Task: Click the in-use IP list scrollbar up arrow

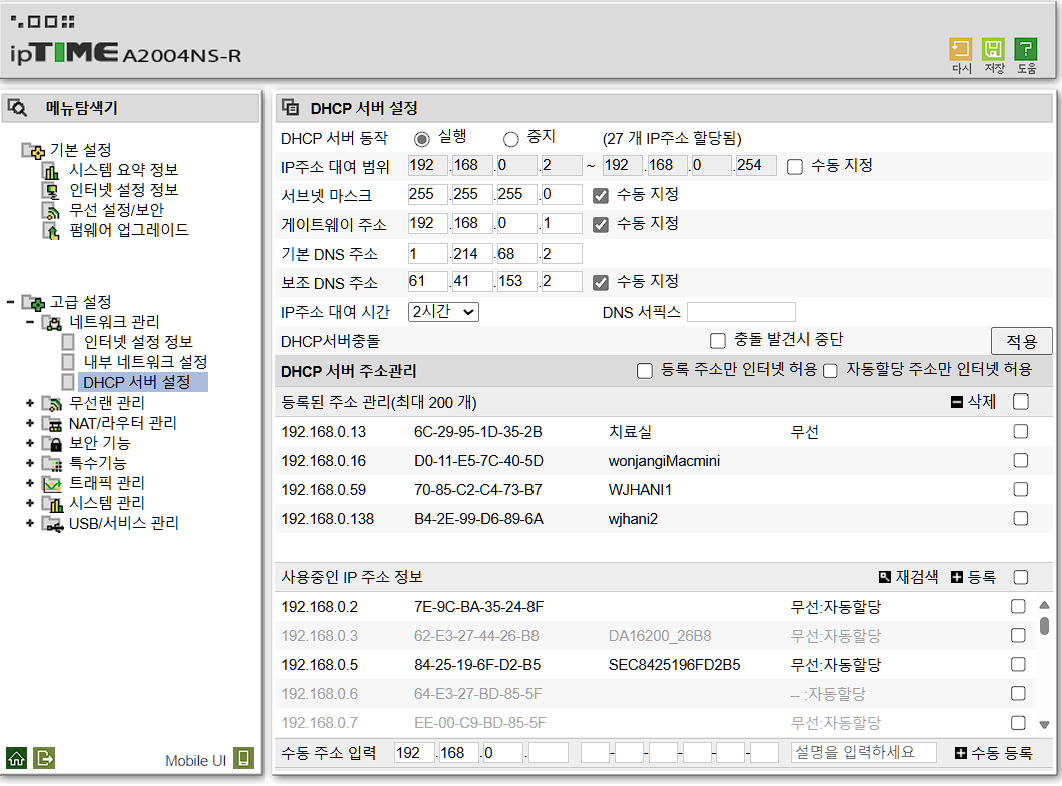Action: pos(1044,605)
